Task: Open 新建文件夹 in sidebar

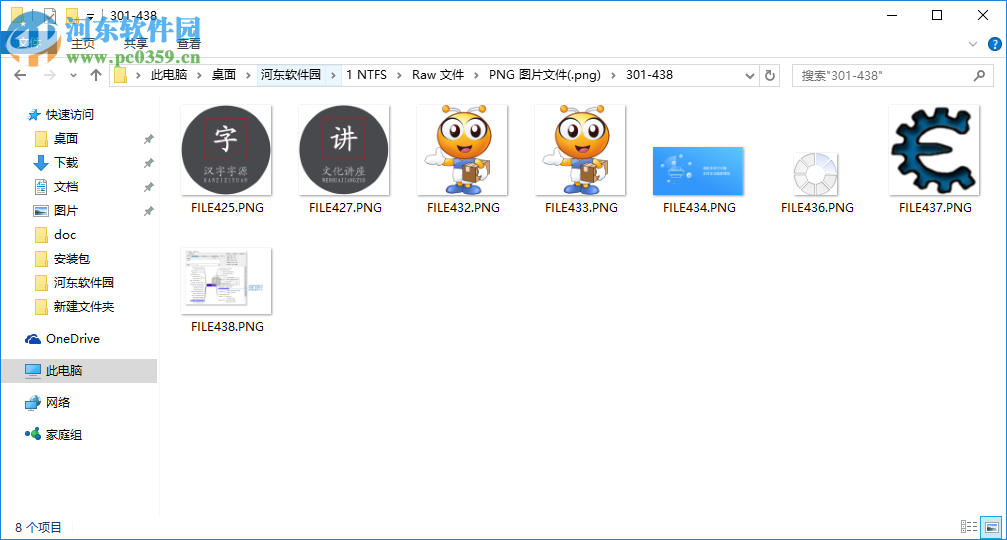Action: pyautogui.click(x=84, y=307)
